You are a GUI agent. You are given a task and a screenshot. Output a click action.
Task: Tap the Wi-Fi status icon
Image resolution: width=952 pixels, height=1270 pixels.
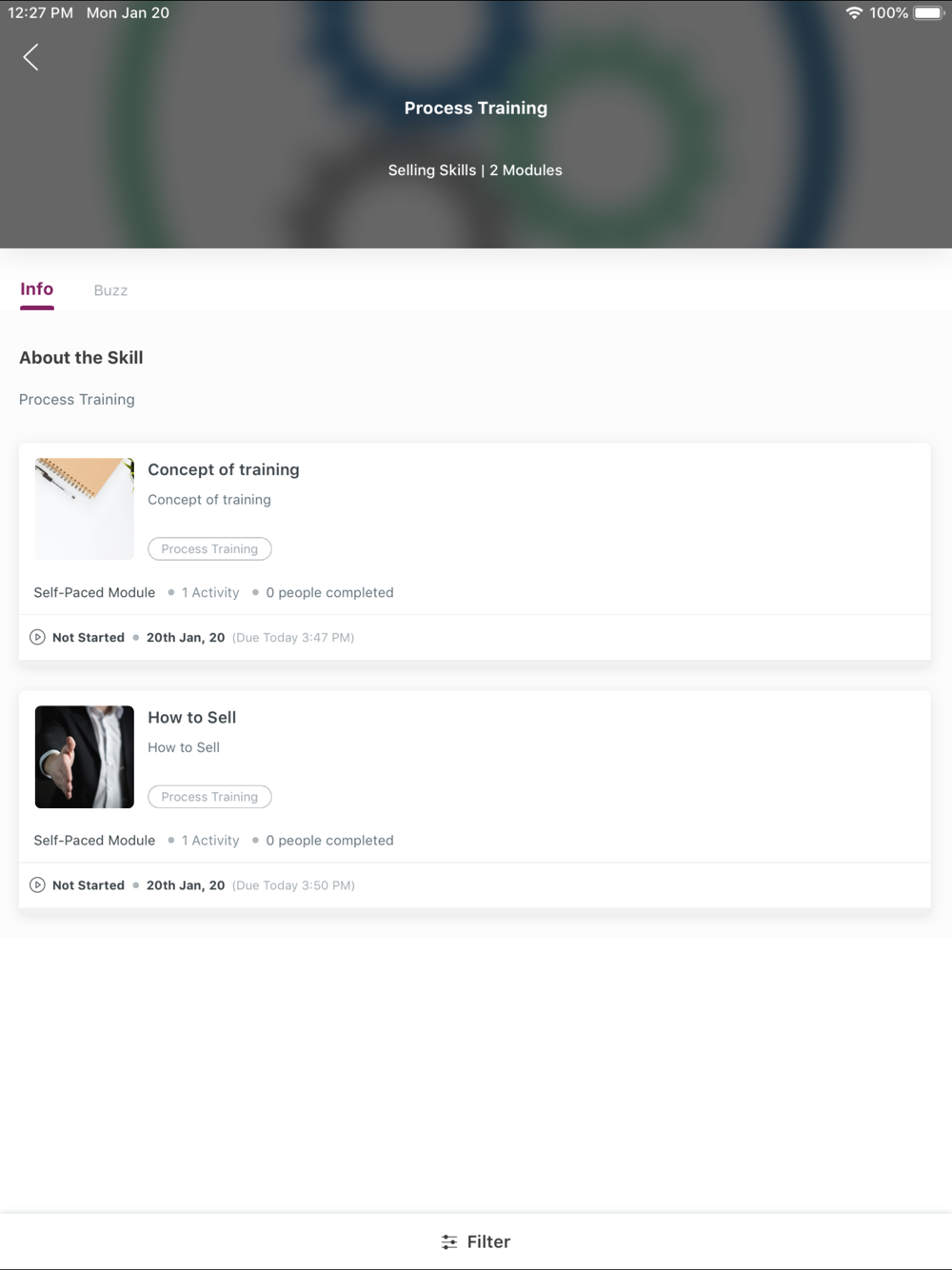pyautogui.click(x=854, y=12)
